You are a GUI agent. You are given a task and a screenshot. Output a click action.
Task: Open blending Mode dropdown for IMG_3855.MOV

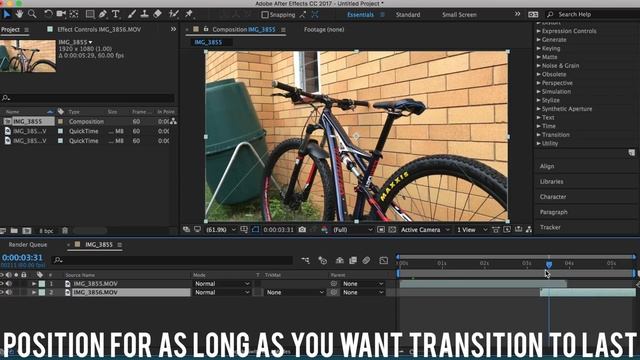[222, 283]
